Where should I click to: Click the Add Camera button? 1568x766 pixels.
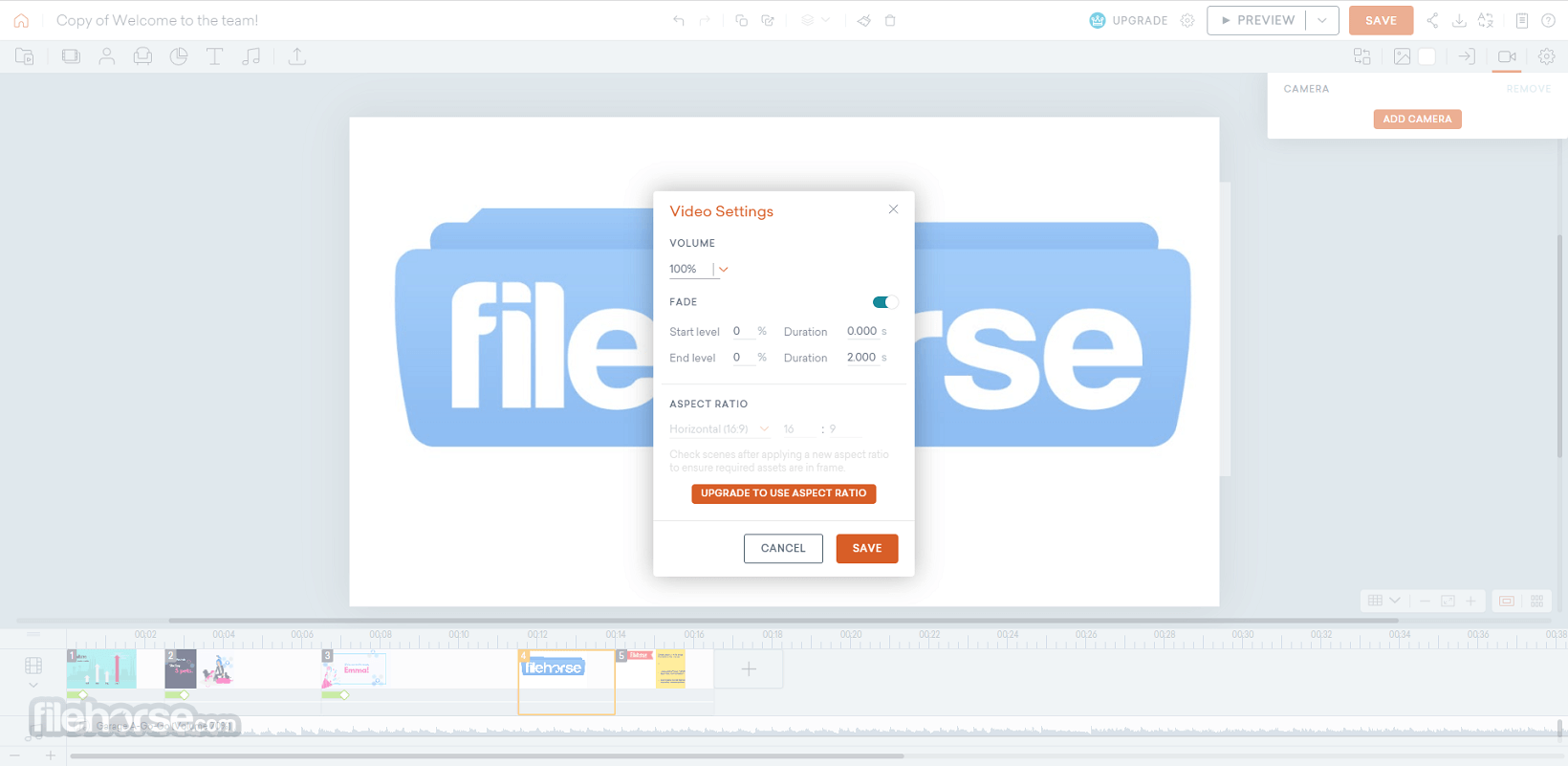tap(1417, 120)
